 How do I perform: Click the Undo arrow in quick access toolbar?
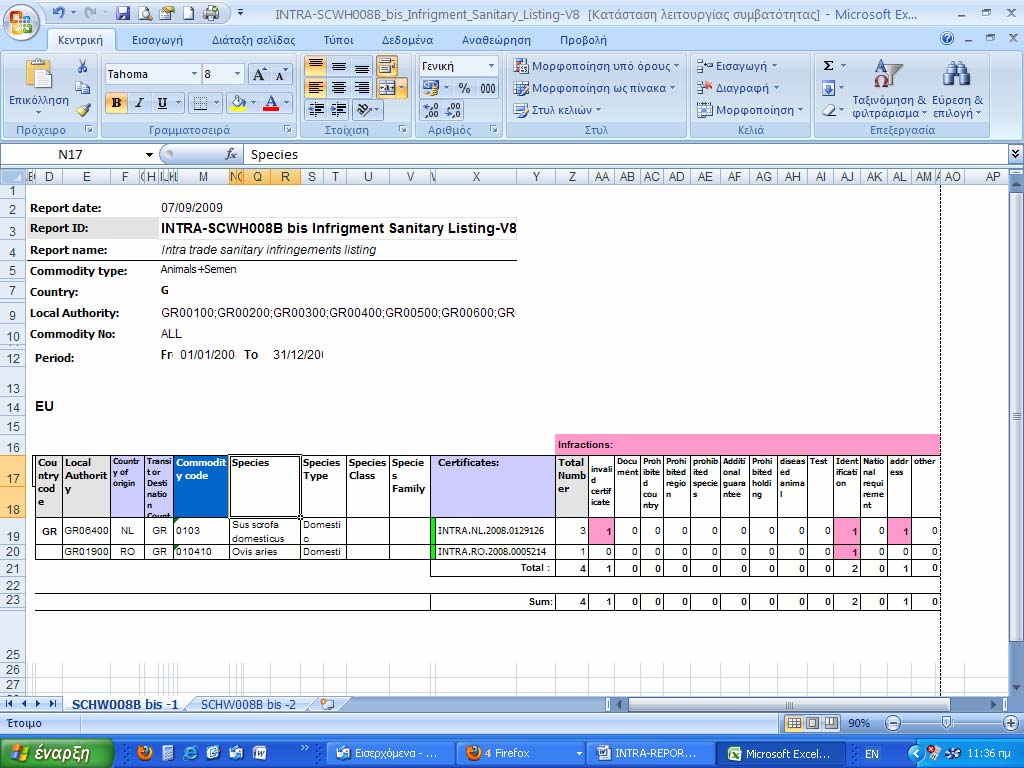pyautogui.click(x=58, y=12)
